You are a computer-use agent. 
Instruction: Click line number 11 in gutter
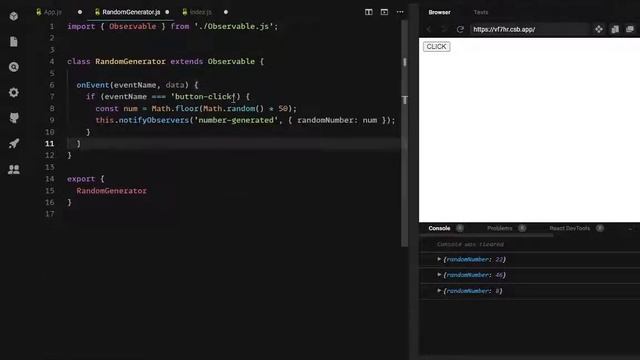click(49, 144)
